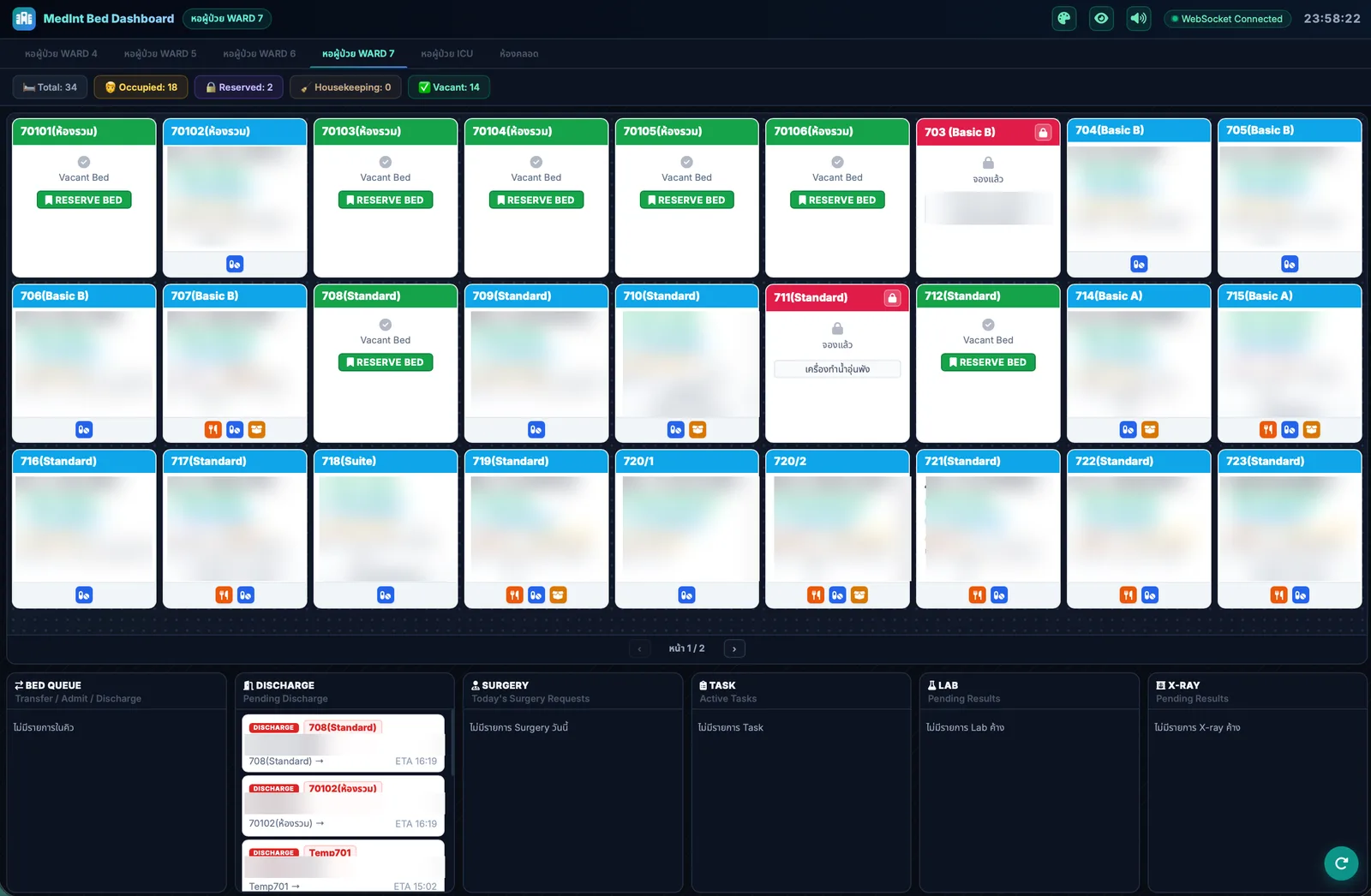
Task: Click the food icon on bed 715
Action: [1268, 429]
